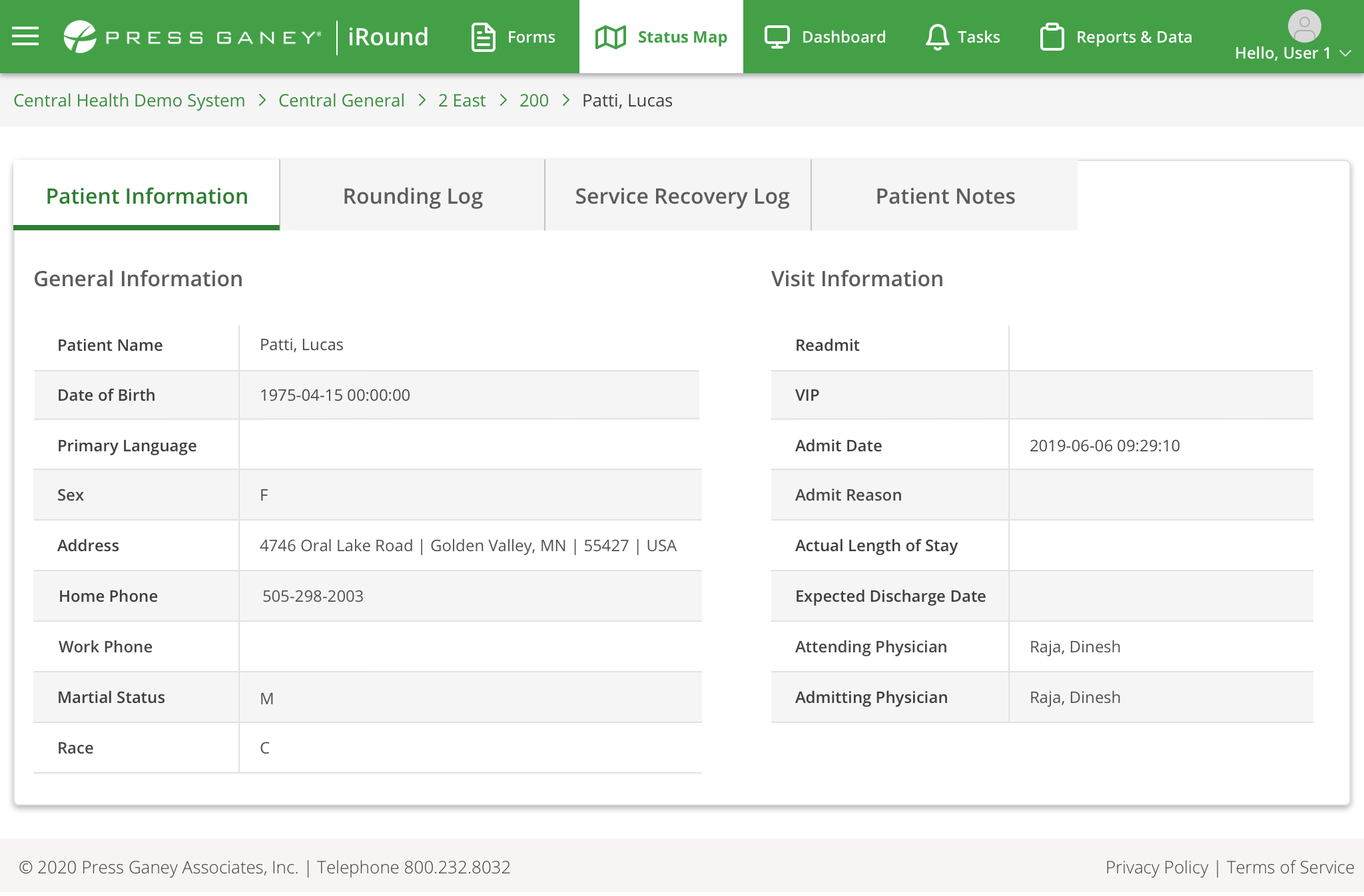Select the birth date 1975-04-15 00:00:00

pyautogui.click(x=335, y=395)
